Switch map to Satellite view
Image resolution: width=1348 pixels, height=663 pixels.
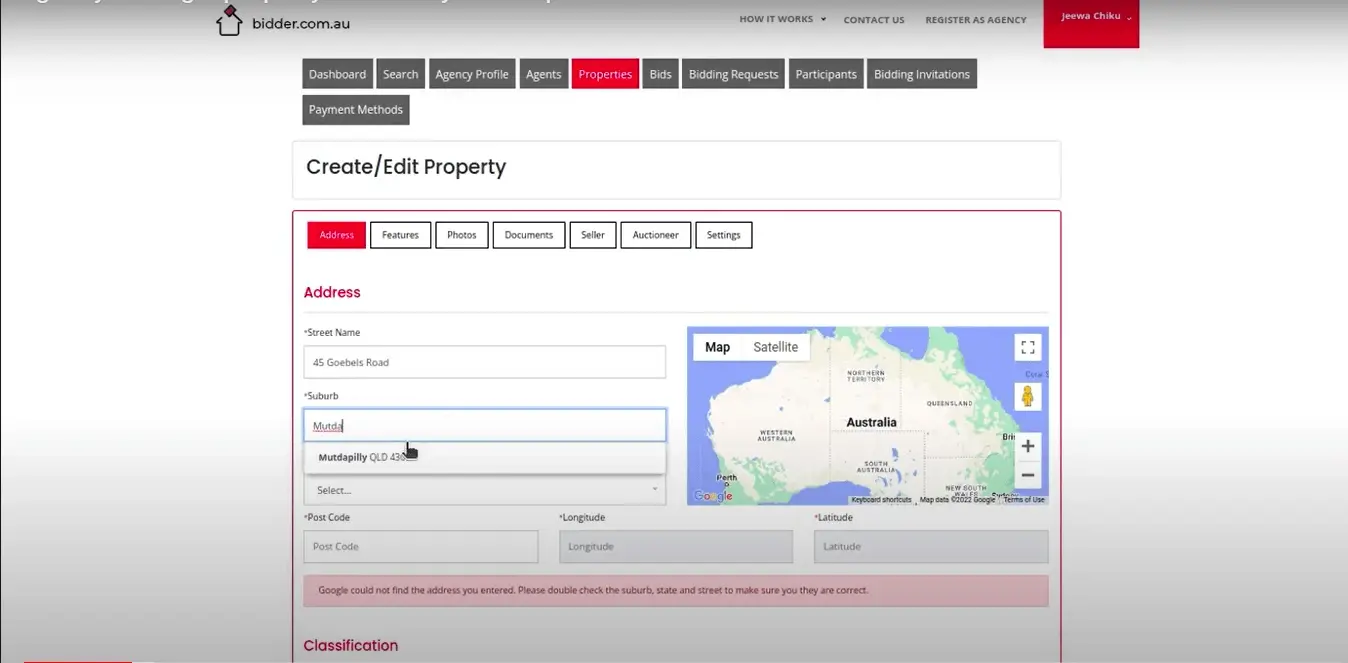[775, 347]
